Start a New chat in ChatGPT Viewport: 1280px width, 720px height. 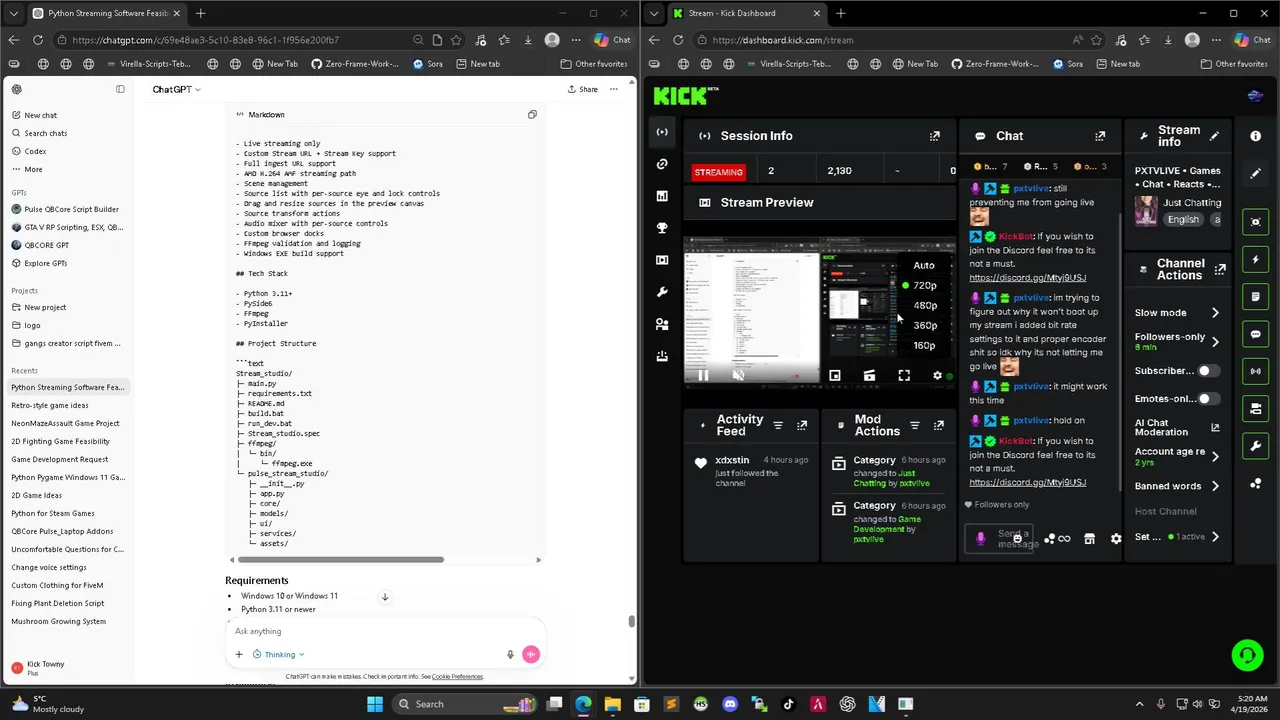[x=40, y=115]
